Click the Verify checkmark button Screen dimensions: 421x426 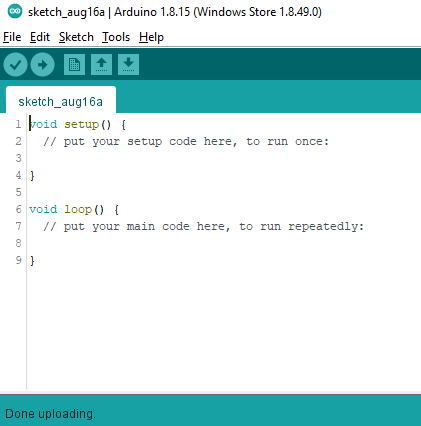(x=15, y=65)
